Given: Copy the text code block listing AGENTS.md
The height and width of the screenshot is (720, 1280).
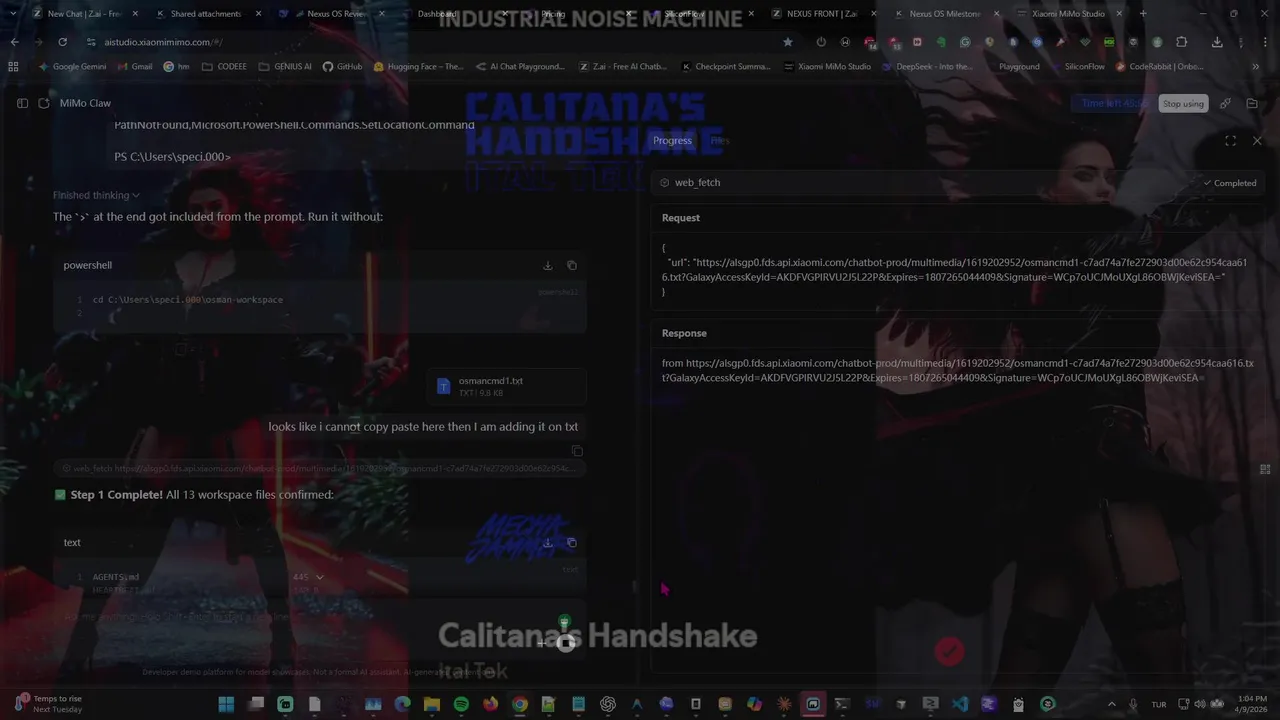Looking at the screenshot, I should (x=572, y=542).
